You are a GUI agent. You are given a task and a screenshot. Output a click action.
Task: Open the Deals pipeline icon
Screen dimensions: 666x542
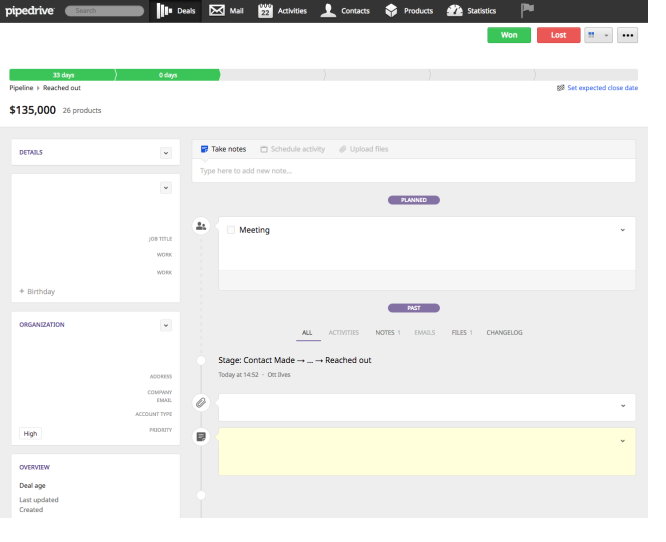[164, 11]
